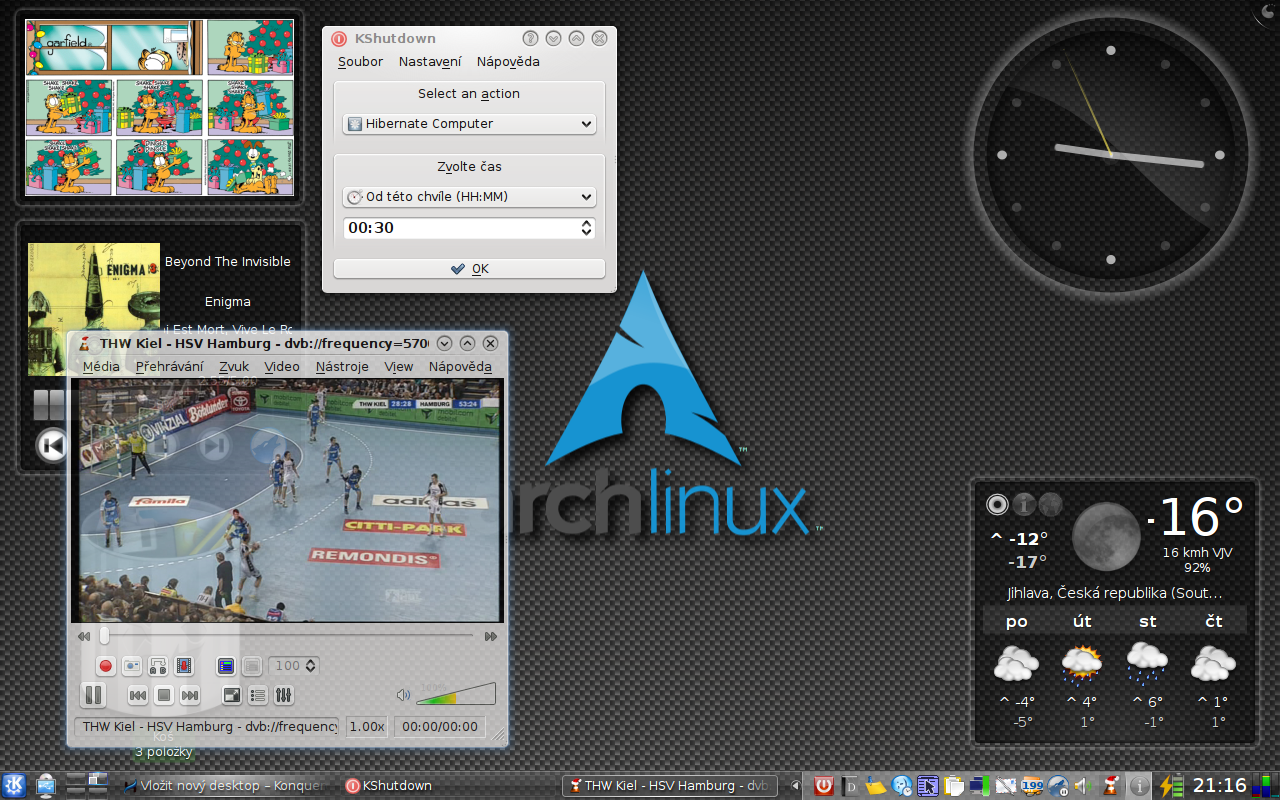The height and width of the screenshot is (800, 1280).
Task: Expand hidden system tray icons arrow
Action: [796, 786]
